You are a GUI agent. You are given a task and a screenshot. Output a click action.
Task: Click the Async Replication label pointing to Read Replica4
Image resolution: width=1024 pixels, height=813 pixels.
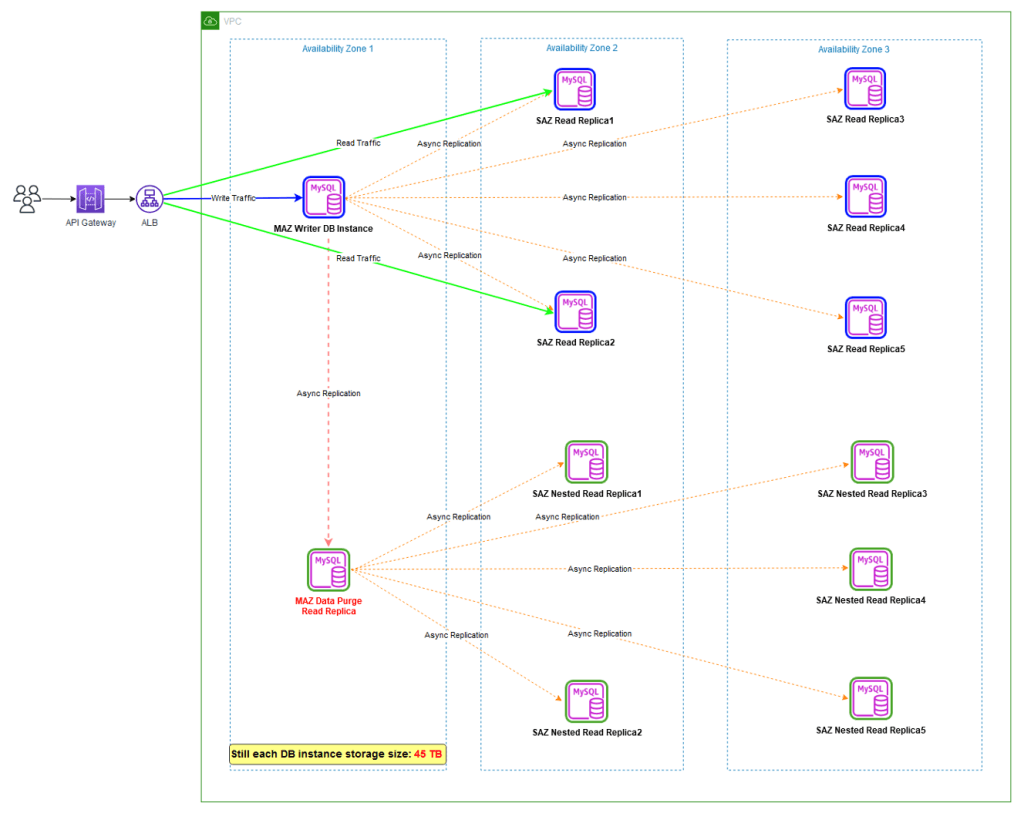tap(594, 197)
